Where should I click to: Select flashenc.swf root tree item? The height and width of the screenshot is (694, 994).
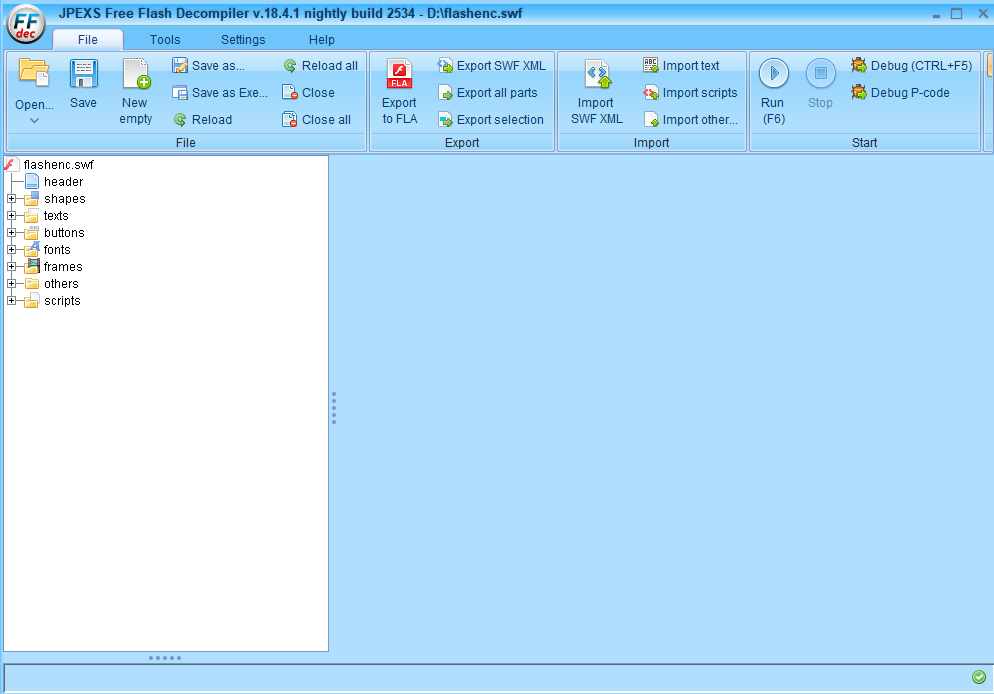58,165
